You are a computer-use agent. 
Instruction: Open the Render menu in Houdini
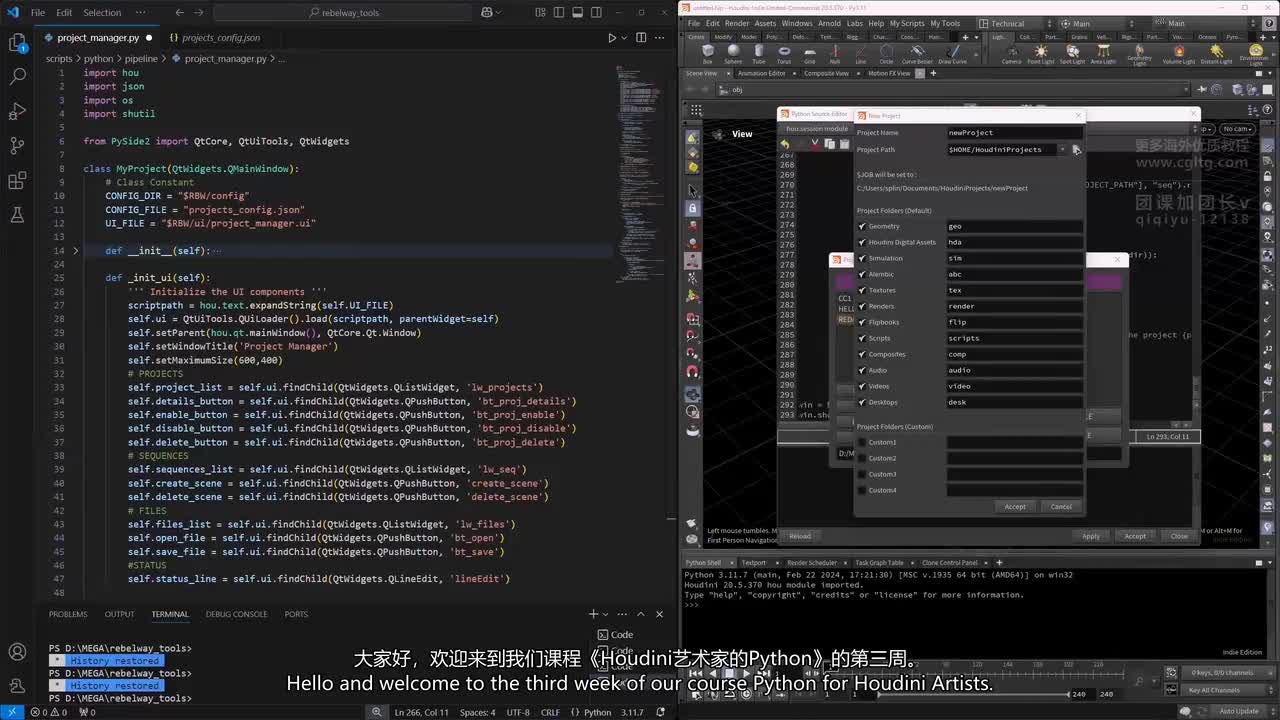point(736,23)
